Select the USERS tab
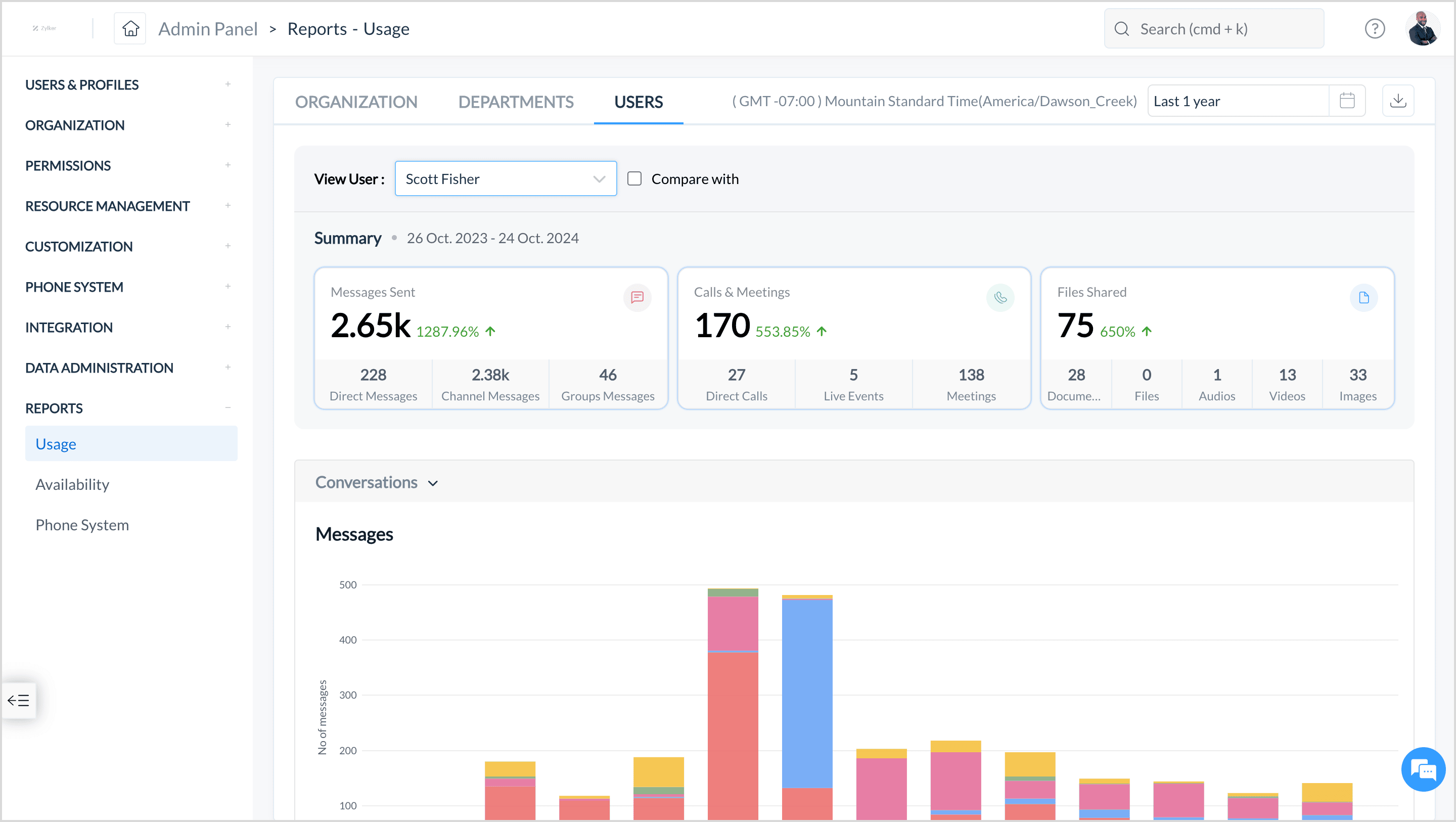Image resolution: width=1456 pixels, height=822 pixels. pos(638,102)
